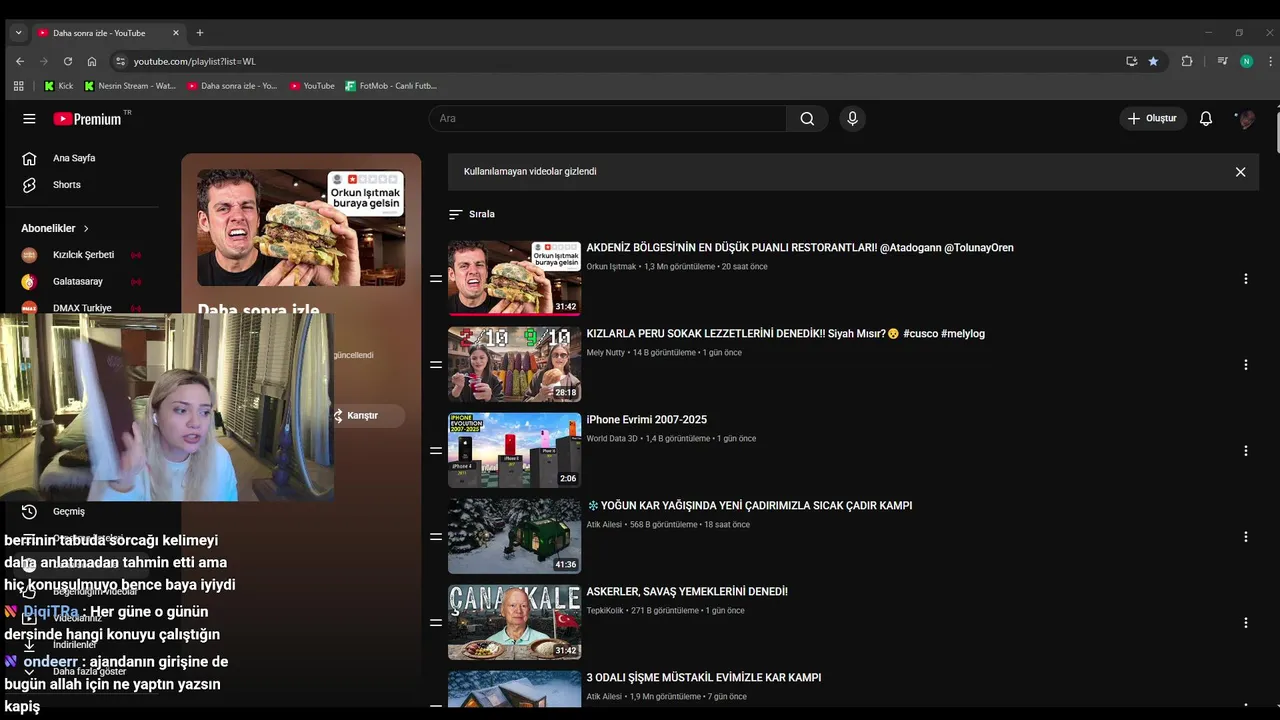
Task: Start voice search with microphone icon
Action: 852,118
